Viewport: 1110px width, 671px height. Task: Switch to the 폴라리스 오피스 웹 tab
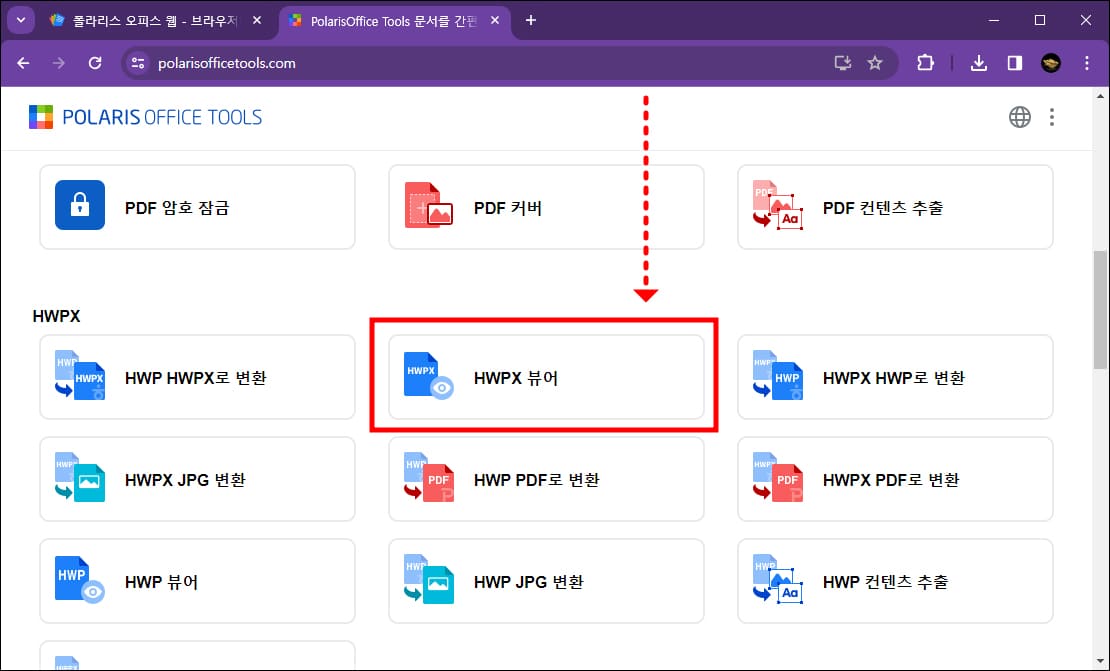click(x=154, y=21)
